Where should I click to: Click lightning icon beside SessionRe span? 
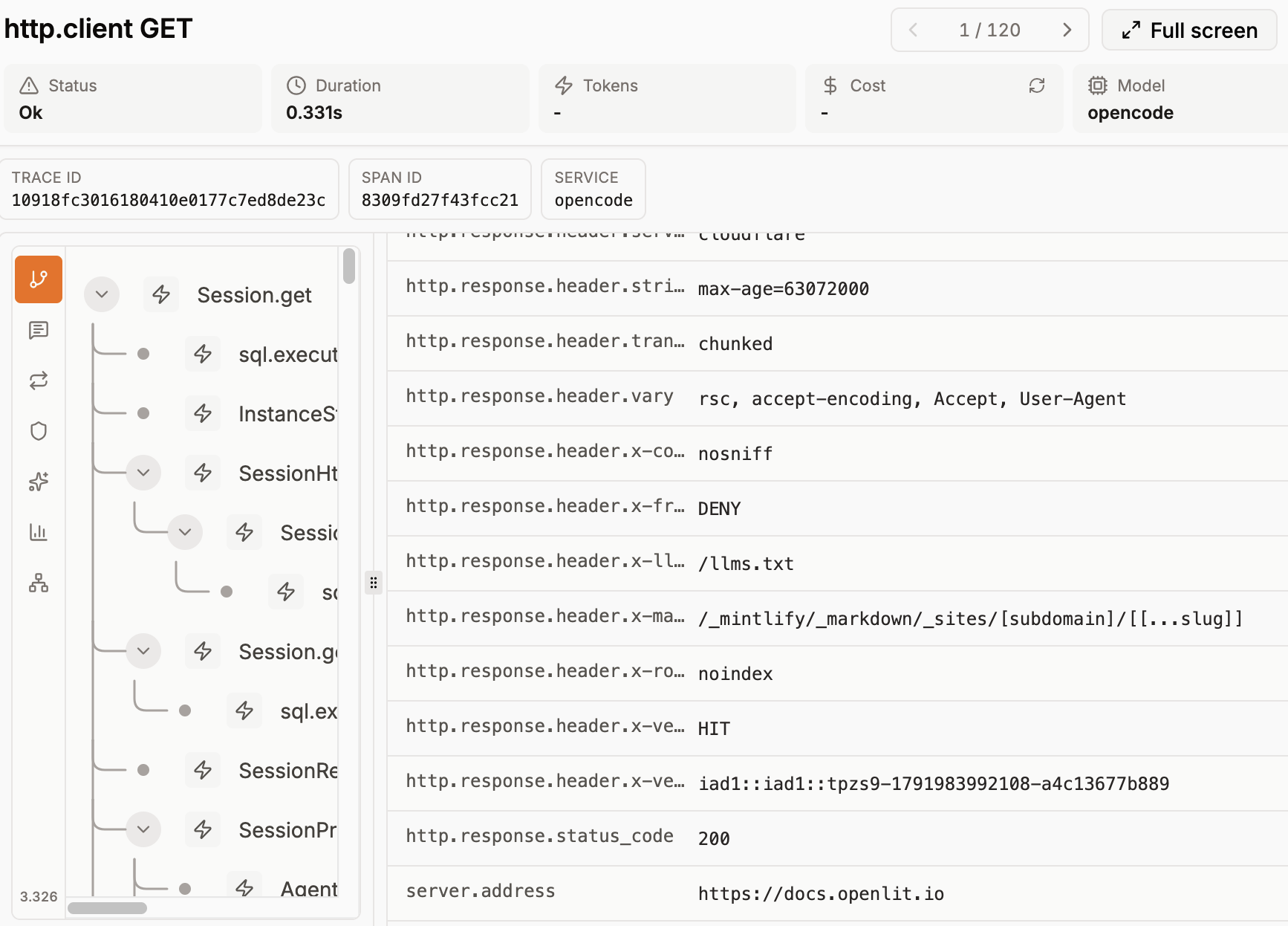click(x=203, y=771)
